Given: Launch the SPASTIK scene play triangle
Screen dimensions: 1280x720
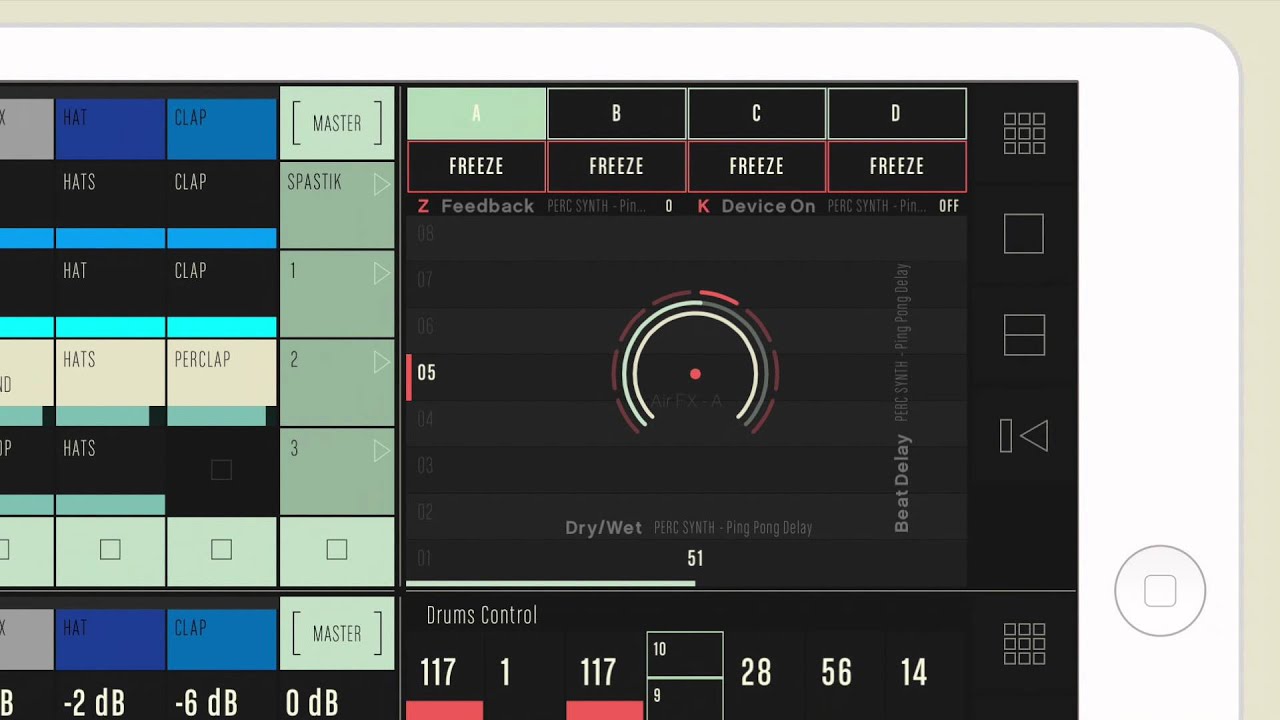Looking at the screenshot, I should [381, 184].
